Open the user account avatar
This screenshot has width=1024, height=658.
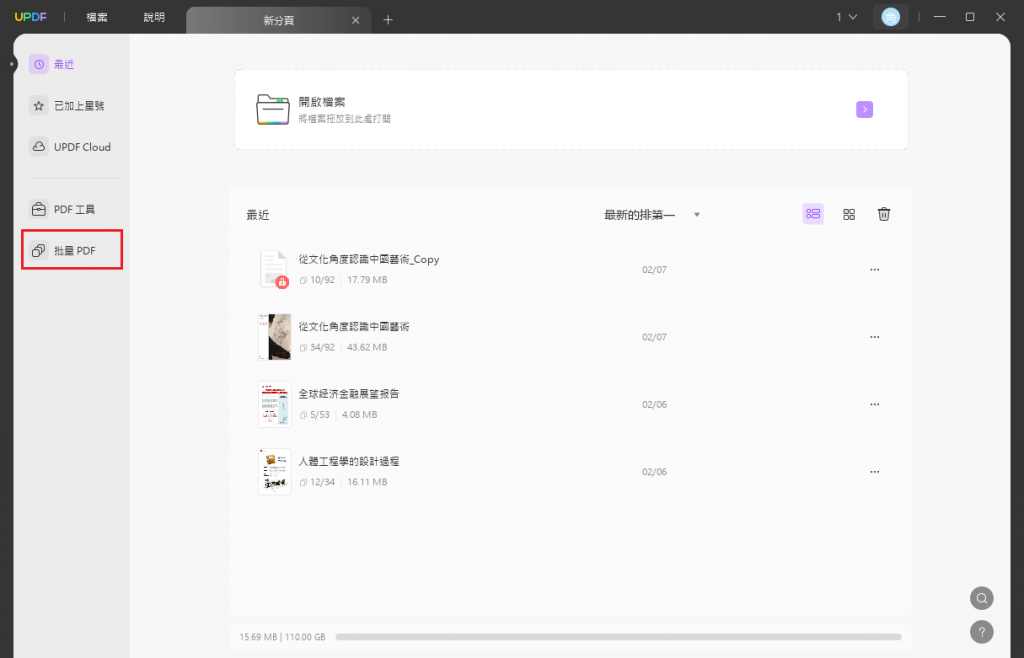pos(890,17)
